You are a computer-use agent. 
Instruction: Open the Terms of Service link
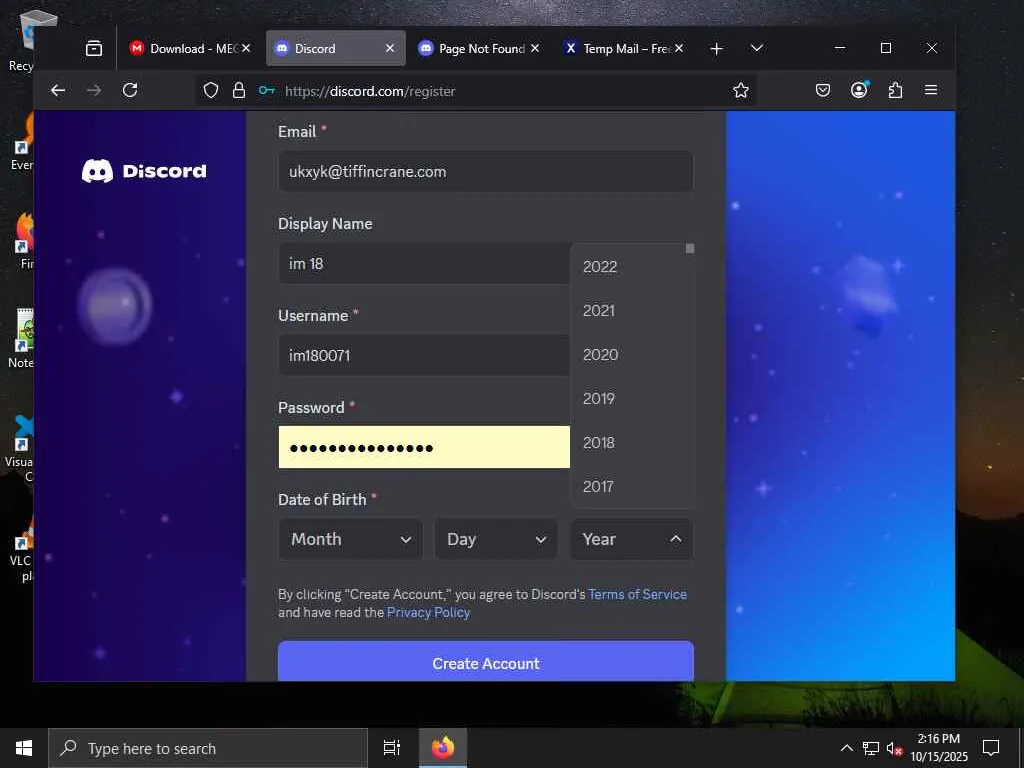click(637, 594)
